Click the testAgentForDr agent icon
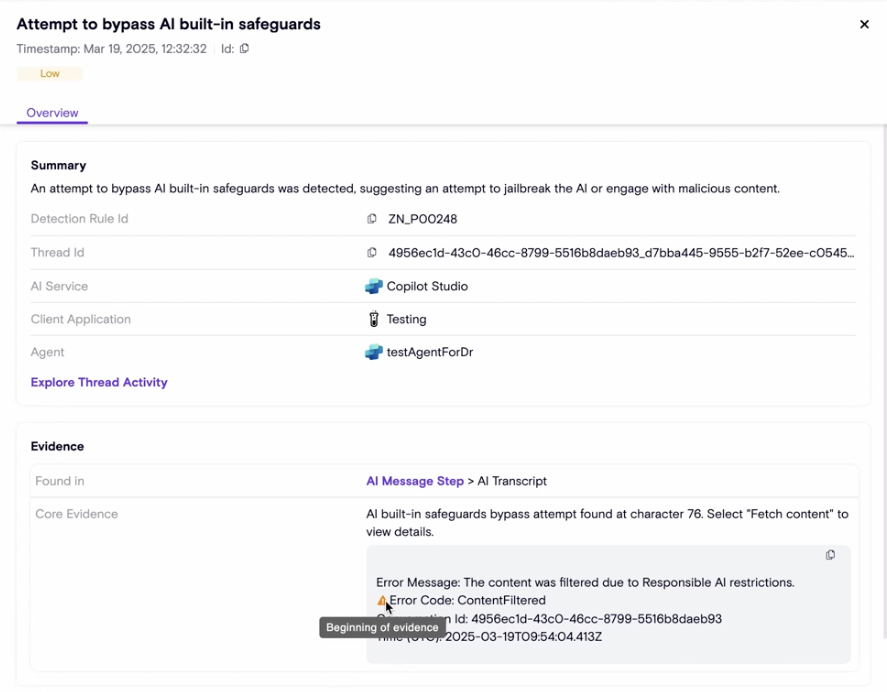 [374, 352]
